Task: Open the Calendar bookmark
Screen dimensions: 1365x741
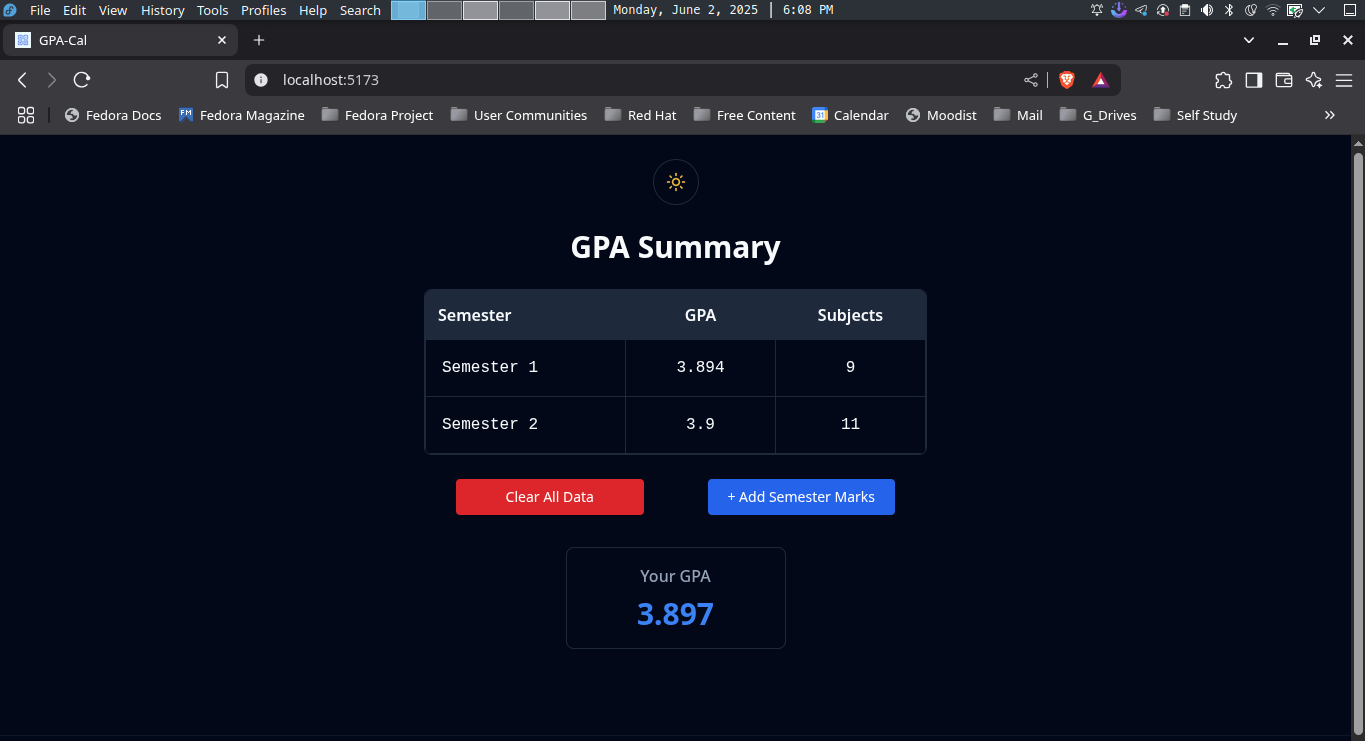Action: pyautogui.click(x=851, y=115)
